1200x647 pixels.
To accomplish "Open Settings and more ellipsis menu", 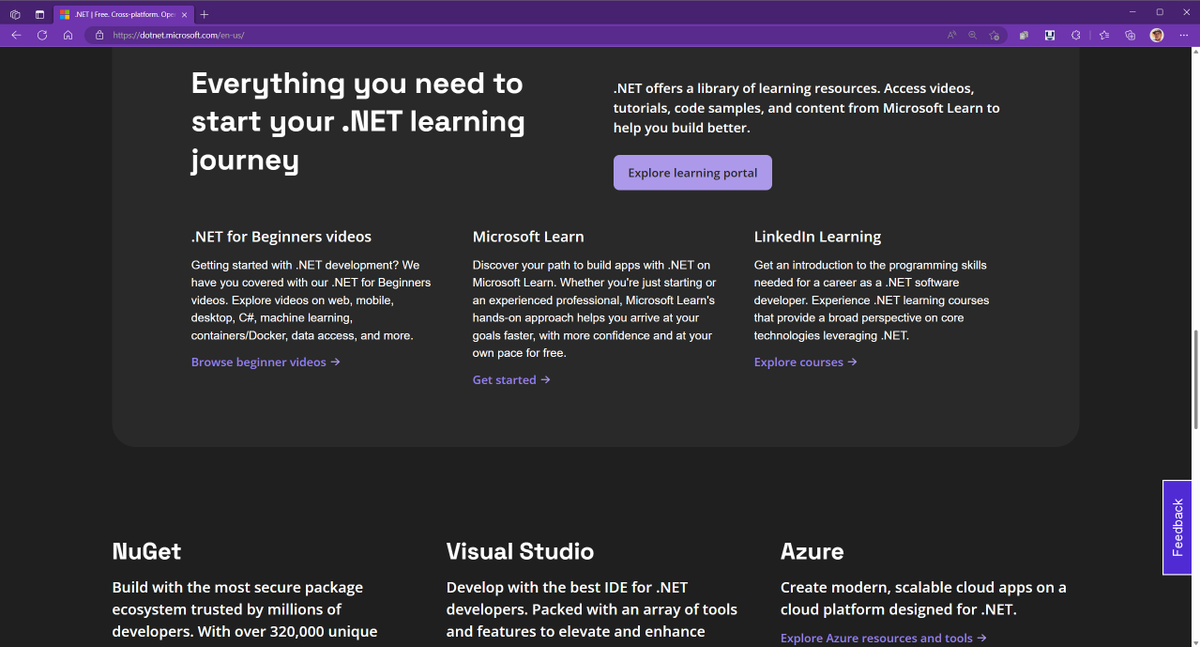I will coord(1184,35).
